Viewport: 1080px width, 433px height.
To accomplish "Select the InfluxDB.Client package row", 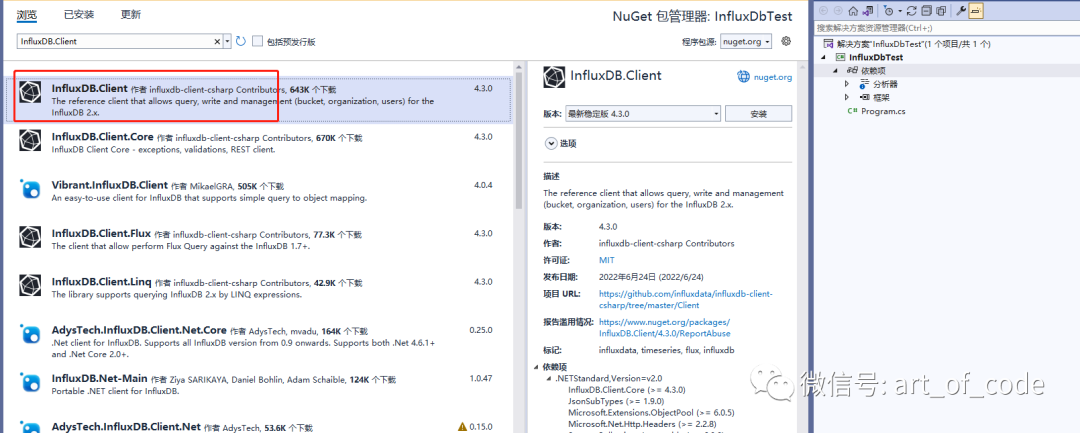I will pos(259,101).
